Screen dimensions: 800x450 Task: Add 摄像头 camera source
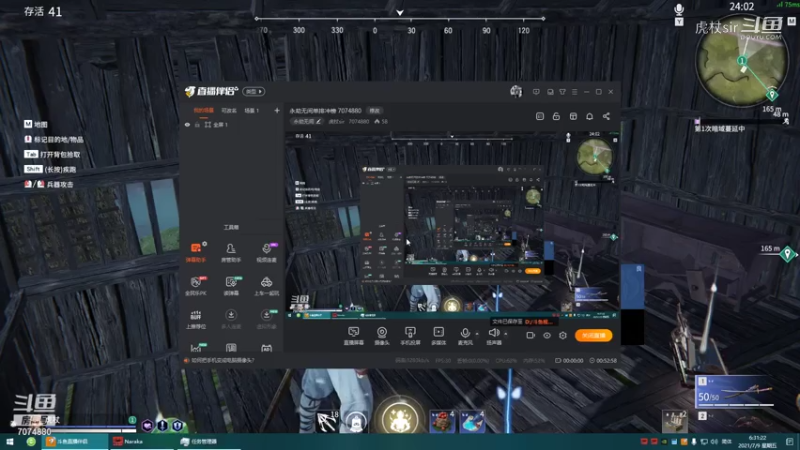coord(382,336)
